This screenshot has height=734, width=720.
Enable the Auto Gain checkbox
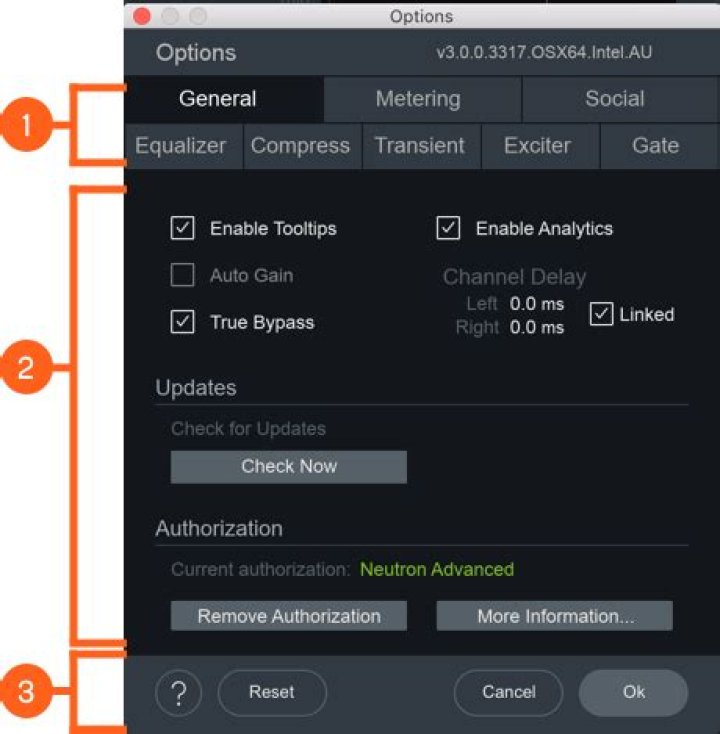[x=182, y=275]
